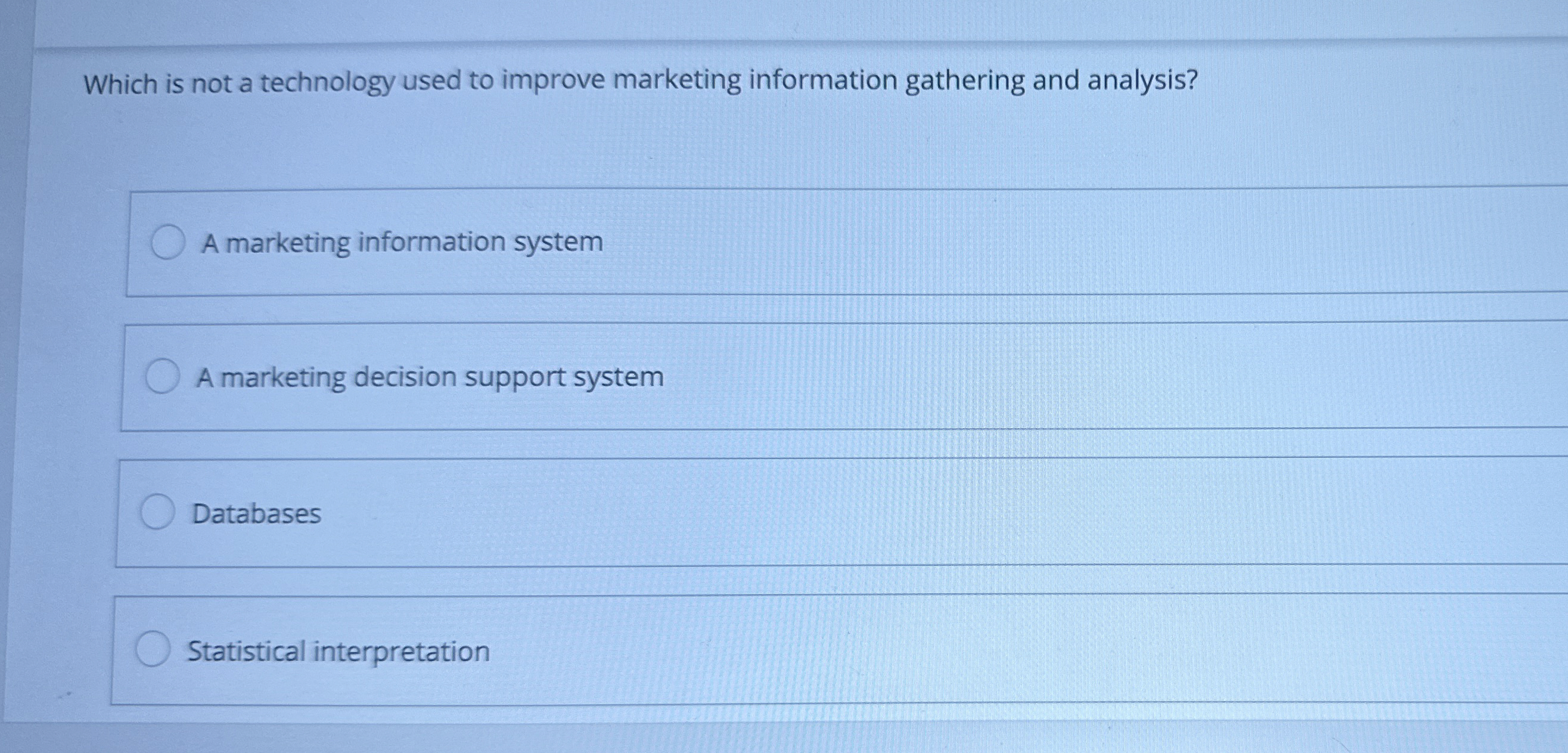Click the word 'improve' in the question
The image size is (1568, 753).
click(552, 82)
